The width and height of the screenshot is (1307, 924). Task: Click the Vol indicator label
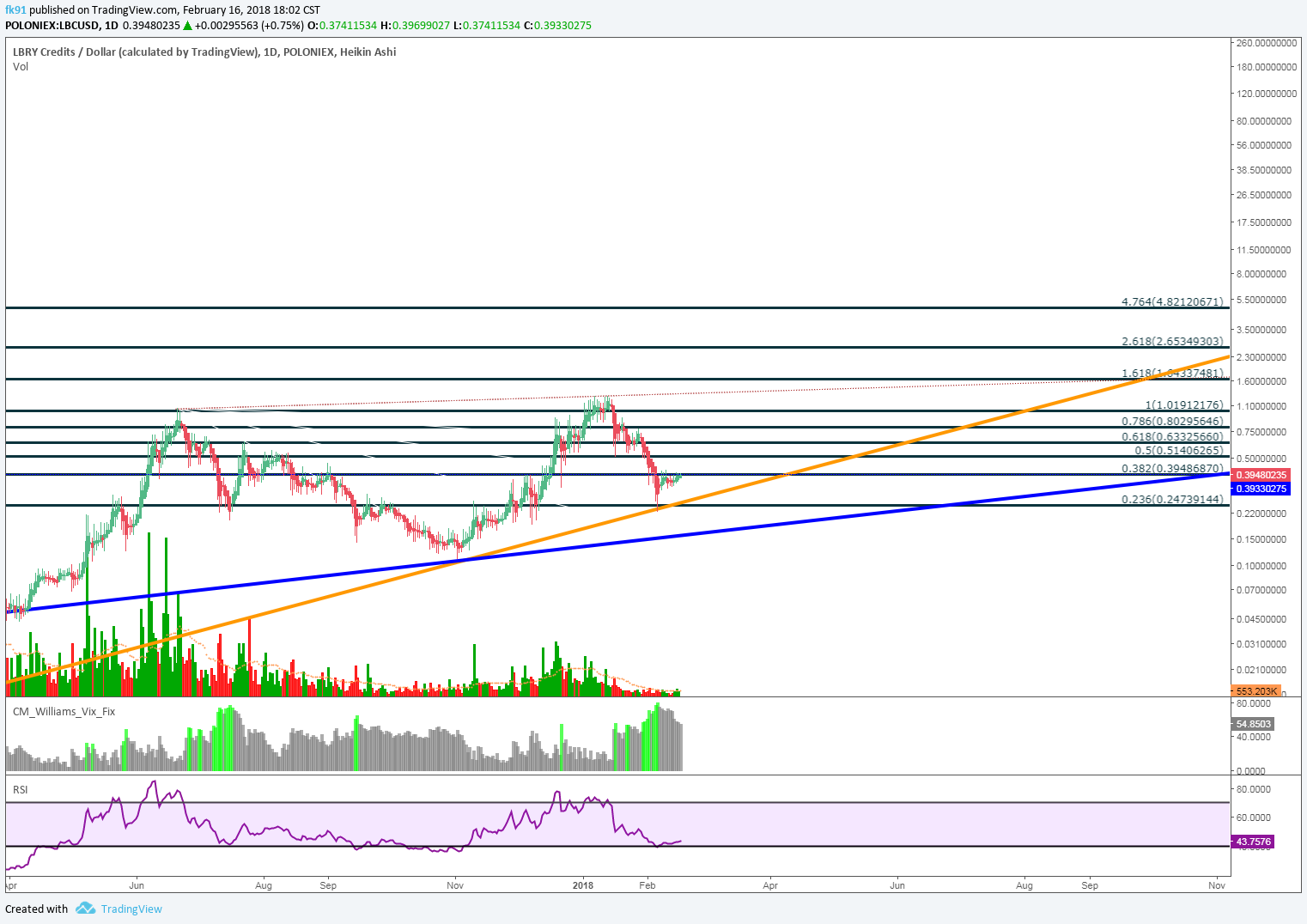(21, 66)
